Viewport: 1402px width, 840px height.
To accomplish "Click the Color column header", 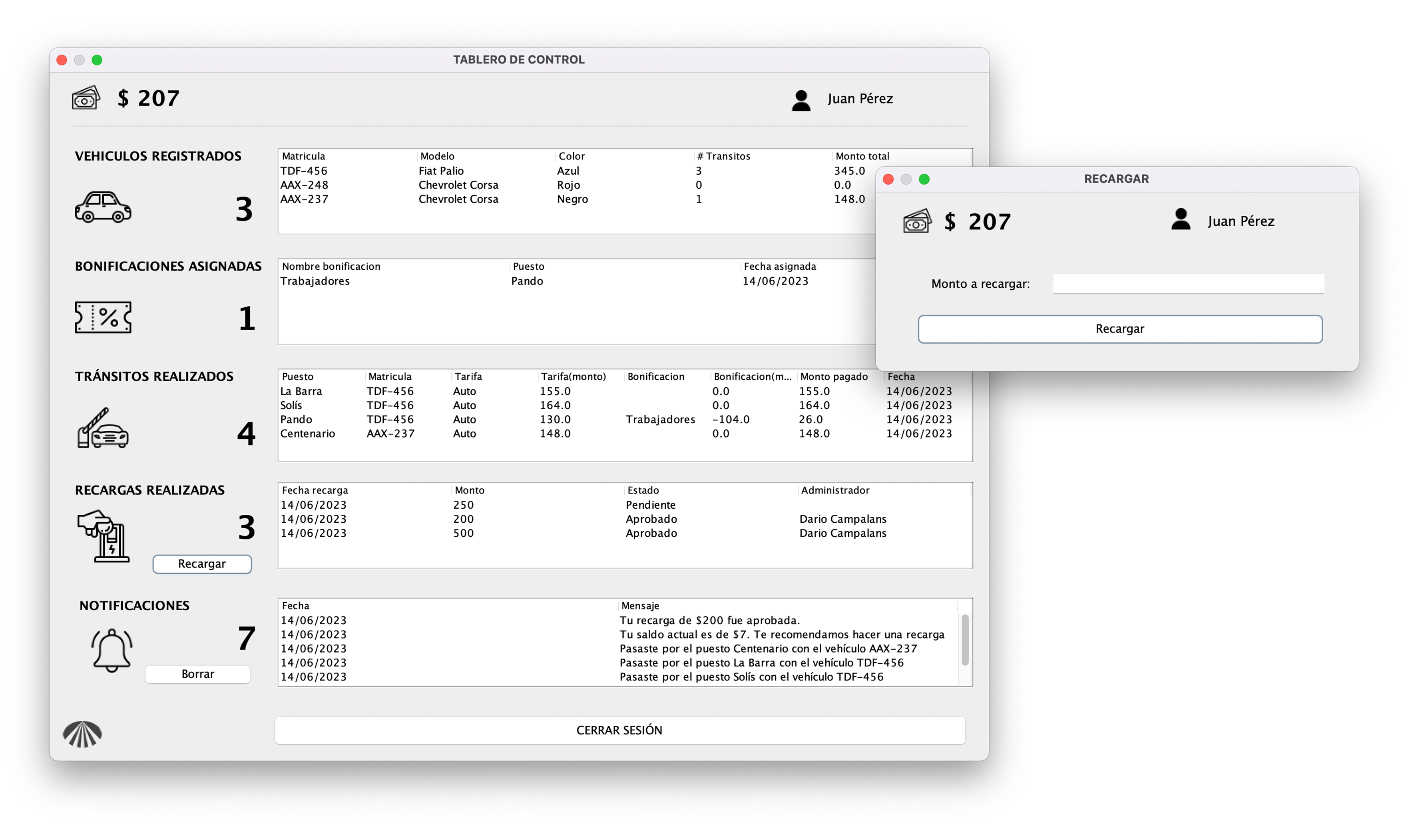I will tap(625, 156).
